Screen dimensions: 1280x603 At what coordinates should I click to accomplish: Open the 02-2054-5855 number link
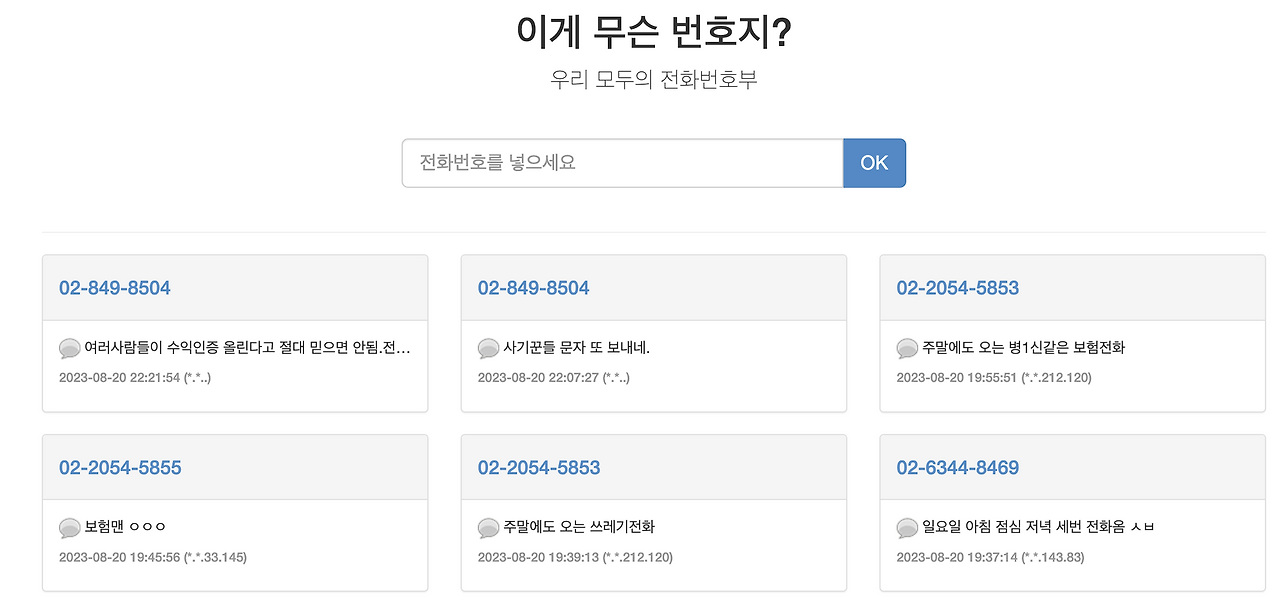[x=120, y=468]
